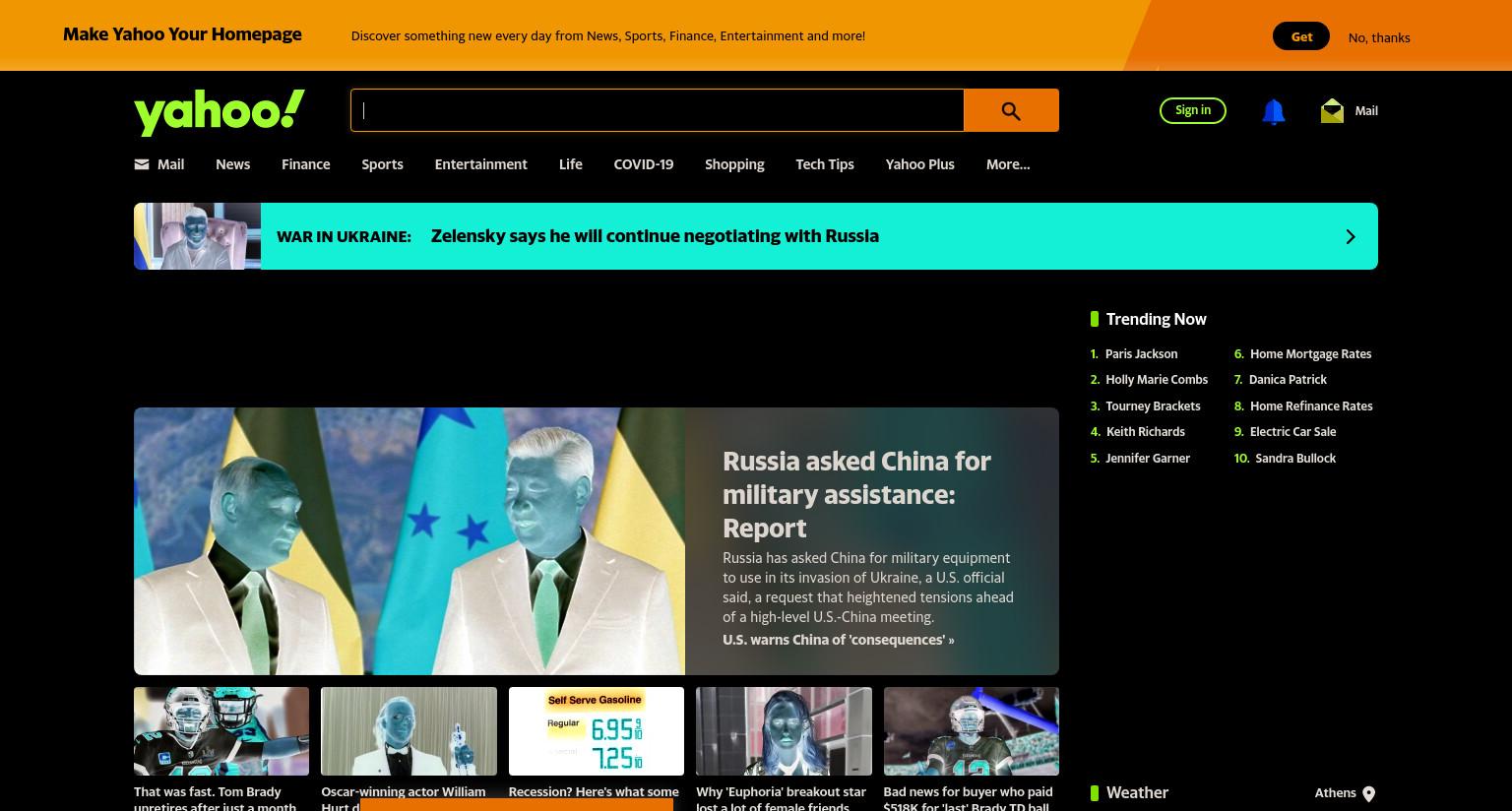Go to the News section
Screen dimensions: 1512x811
coord(233,164)
